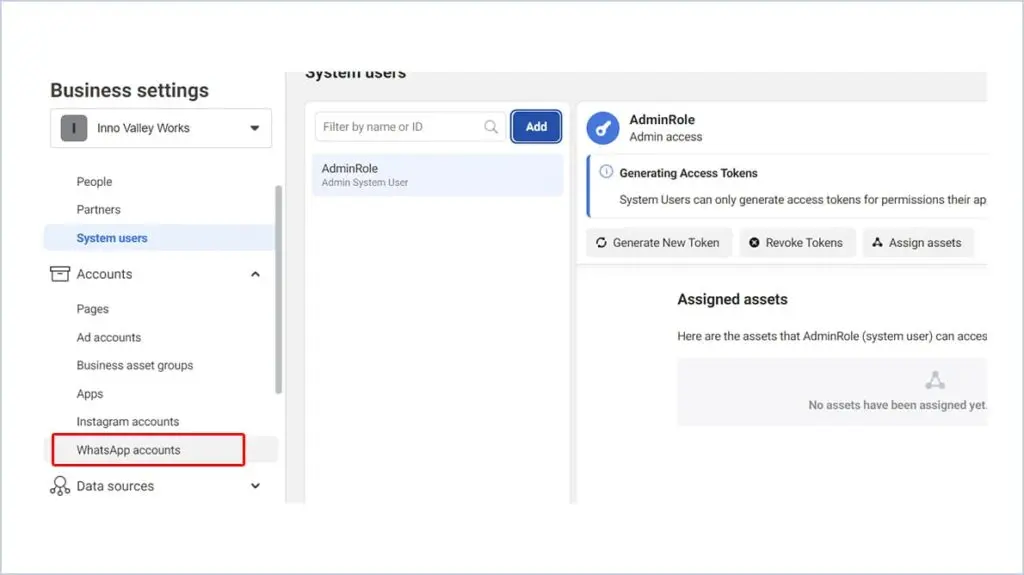Click the Assign assets triangle icon
The height and width of the screenshot is (575, 1024).
[877, 242]
